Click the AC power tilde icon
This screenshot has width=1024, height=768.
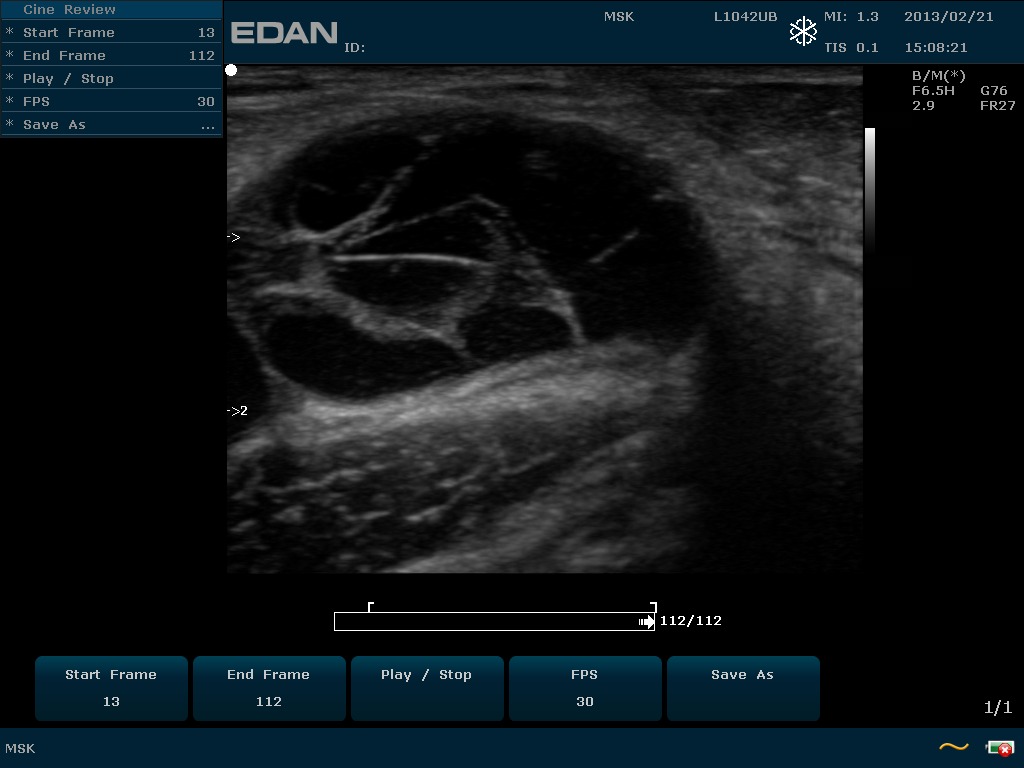[953, 747]
